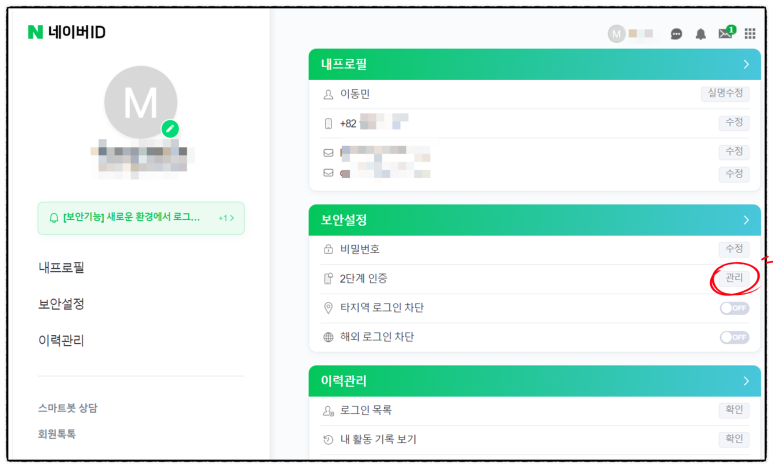Expand the 내프로필 section header arrow
773x468 pixels.
(x=746, y=64)
